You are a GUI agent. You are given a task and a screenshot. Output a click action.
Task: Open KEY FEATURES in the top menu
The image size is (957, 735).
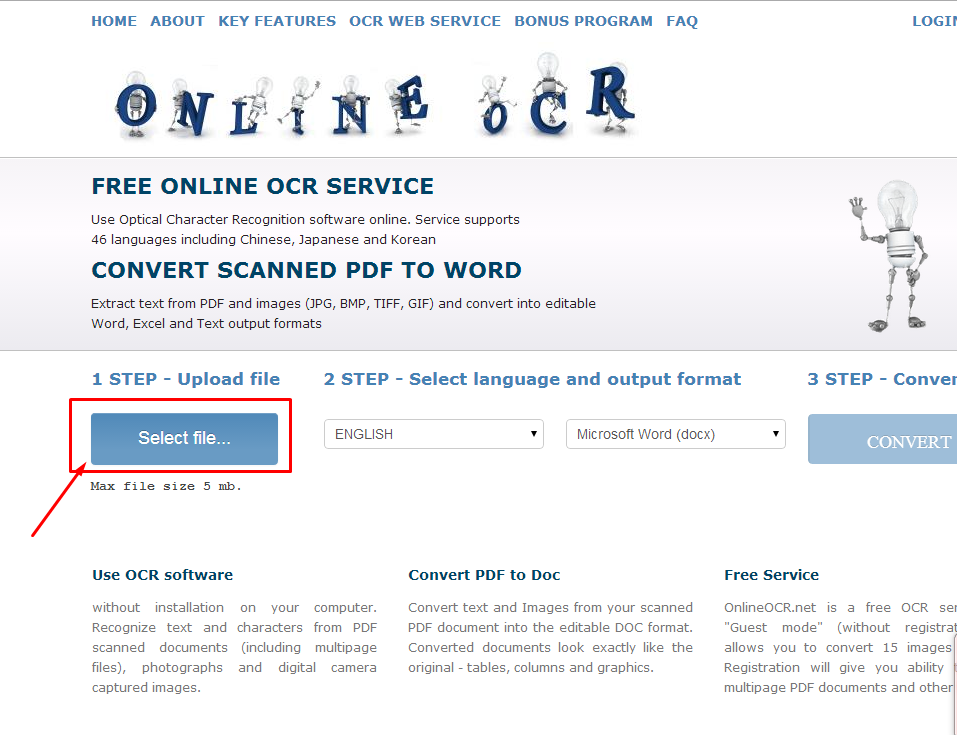[x=277, y=21]
